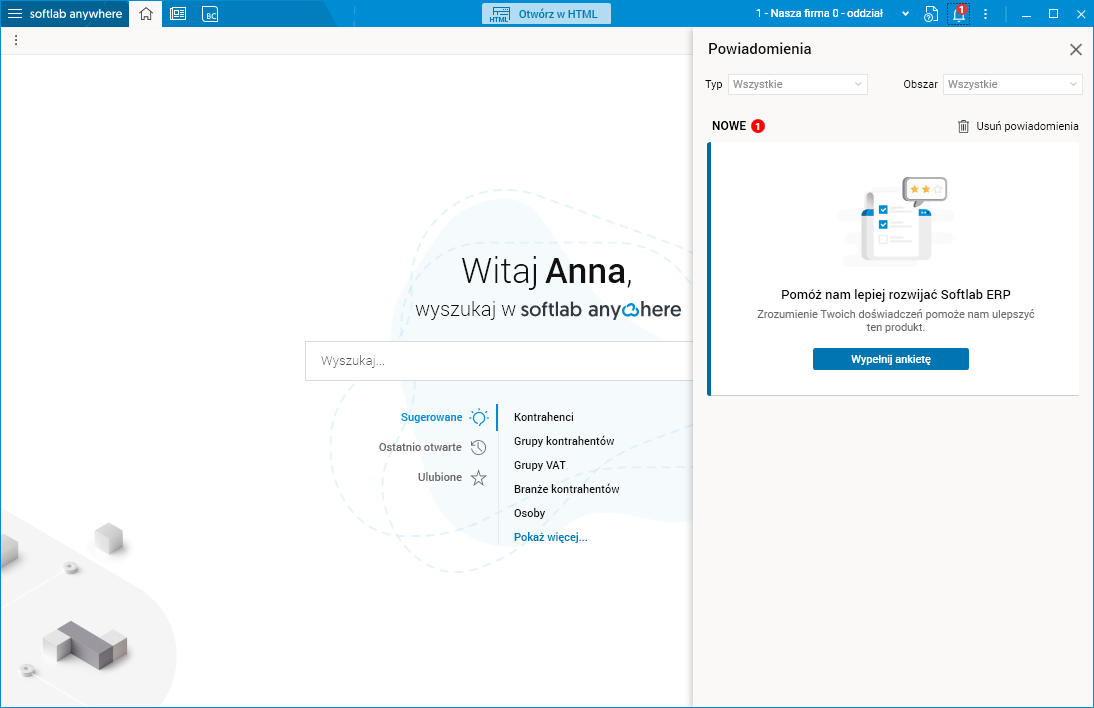Click Usuń powiadomienia to delete notifications
The width and height of the screenshot is (1094, 708).
(x=1018, y=126)
